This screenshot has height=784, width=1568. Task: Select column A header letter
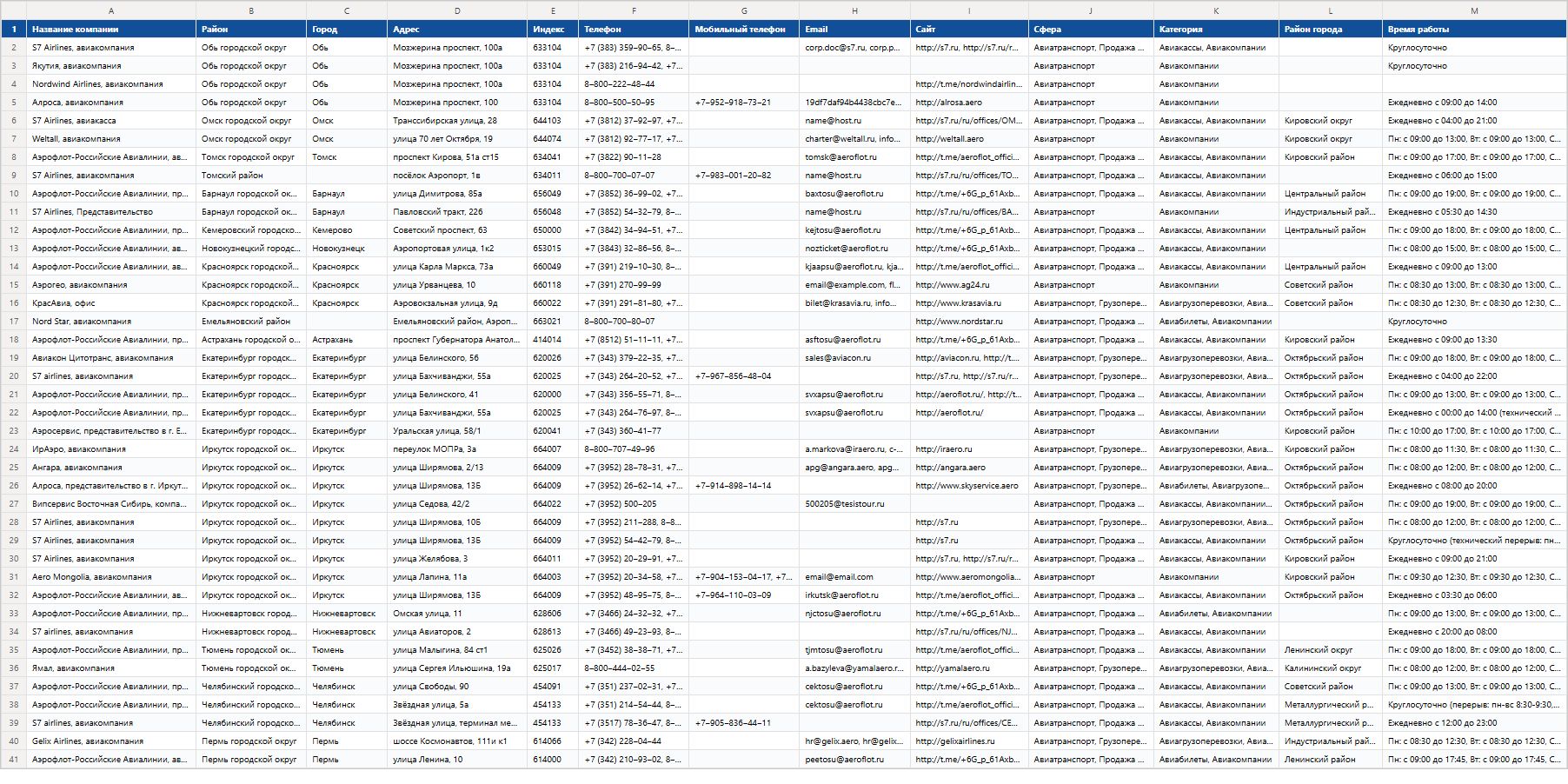point(111,10)
